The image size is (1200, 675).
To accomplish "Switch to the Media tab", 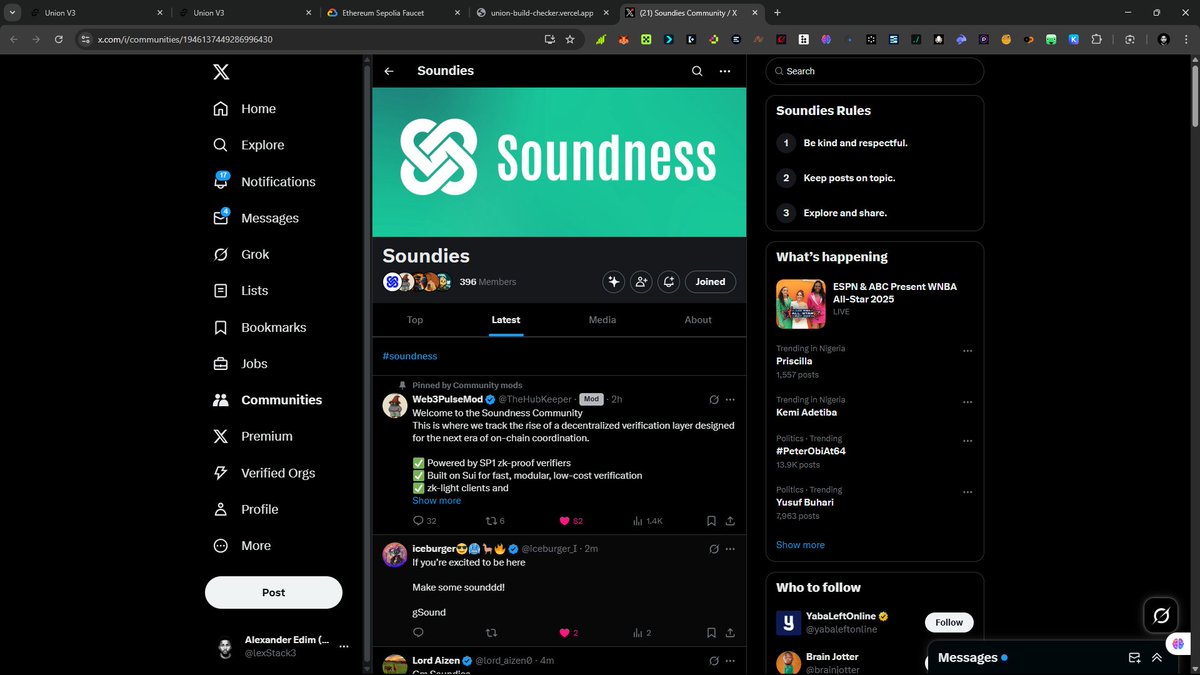I will pyautogui.click(x=602, y=320).
